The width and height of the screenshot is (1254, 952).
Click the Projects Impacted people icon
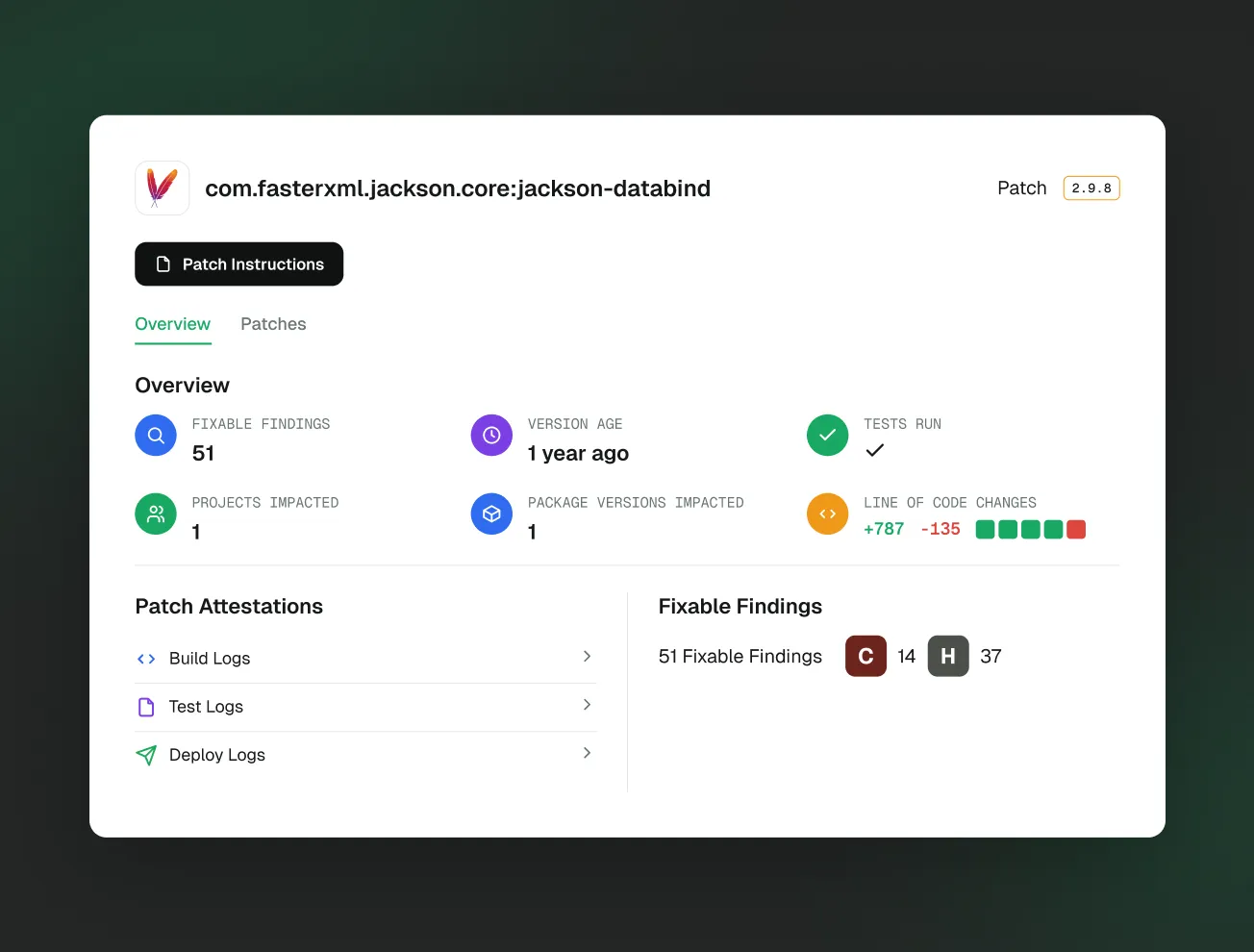coord(156,514)
